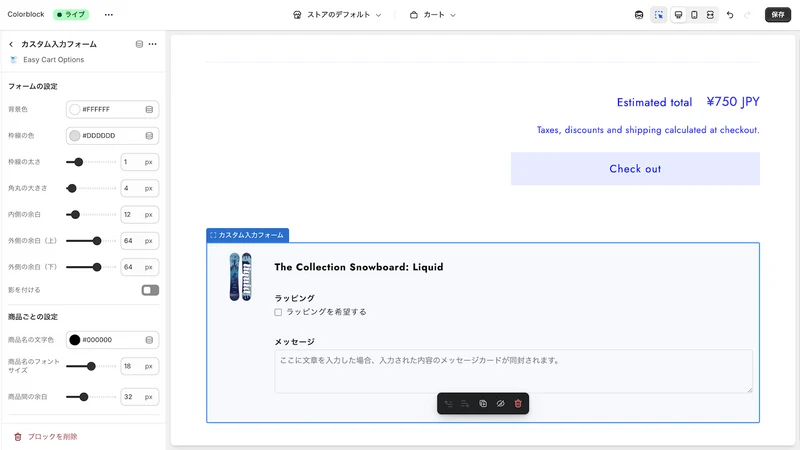Check the ラッピングを希望する checkbox
Viewport: 800px width, 450px height.
tap(278, 312)
